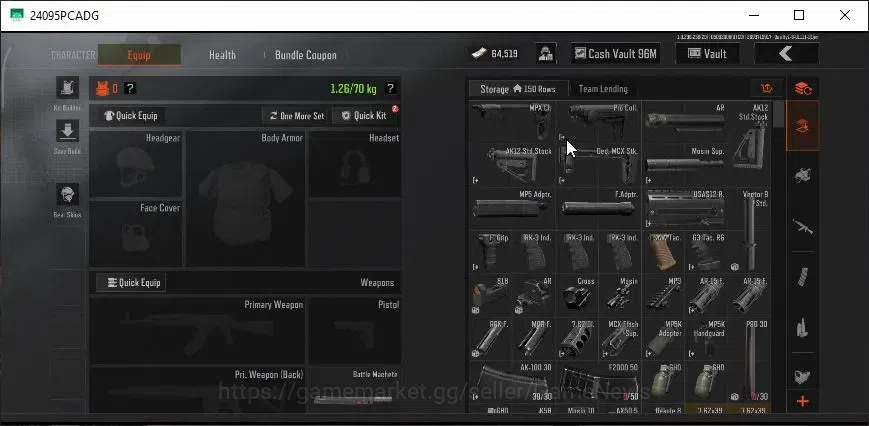
Task: Select the highlighted all-items category filter
Action: point(802,126)
